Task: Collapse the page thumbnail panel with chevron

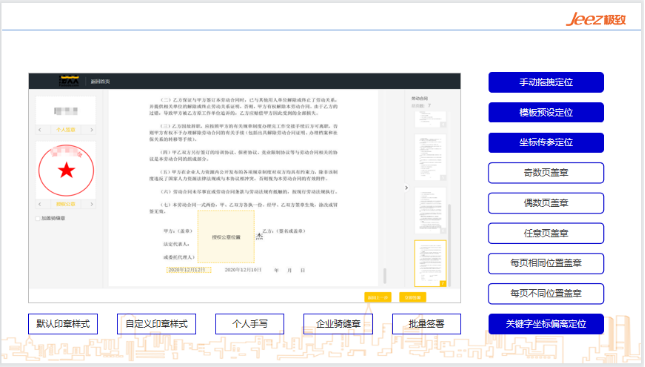Action: tap(406, 188)
